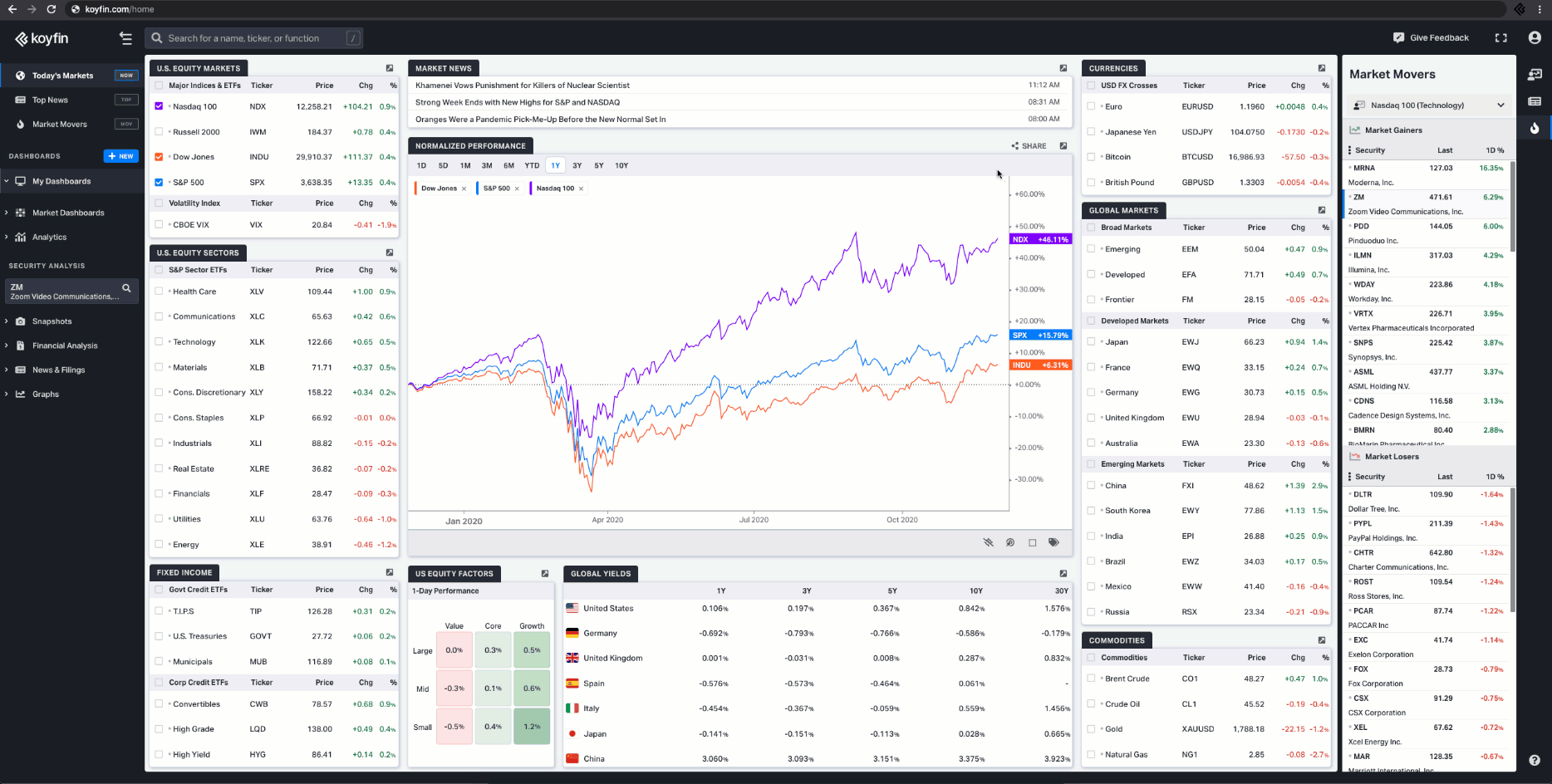Image resolution: width=1552 pixels, height=784 pixels.
Task: Check the CBOE VIX checkbox
Action: point(159,224)
